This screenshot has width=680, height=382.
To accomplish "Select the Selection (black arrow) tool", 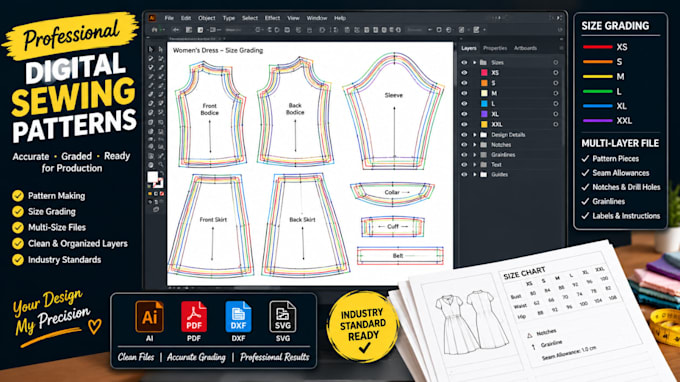I will coord(150,49).
